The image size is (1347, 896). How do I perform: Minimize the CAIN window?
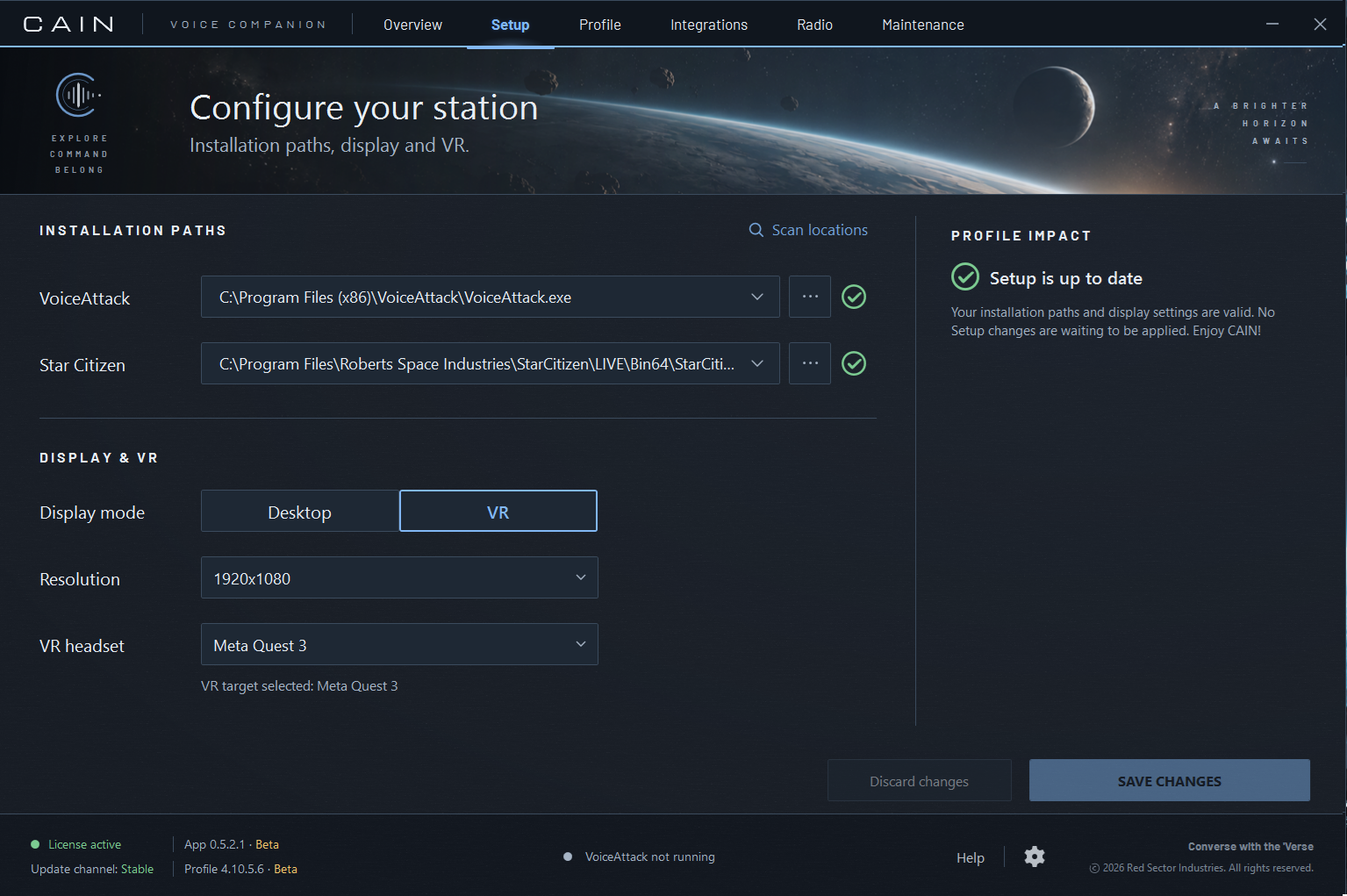[1272, 25]
